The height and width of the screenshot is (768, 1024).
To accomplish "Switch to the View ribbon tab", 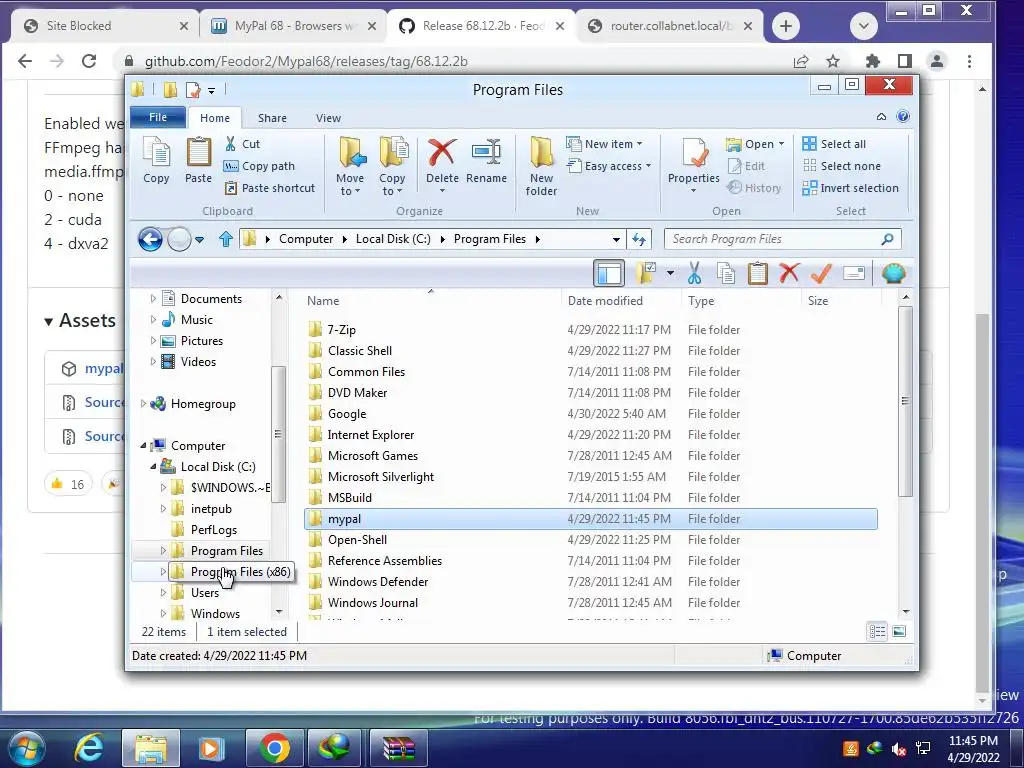I will point(328,118).
